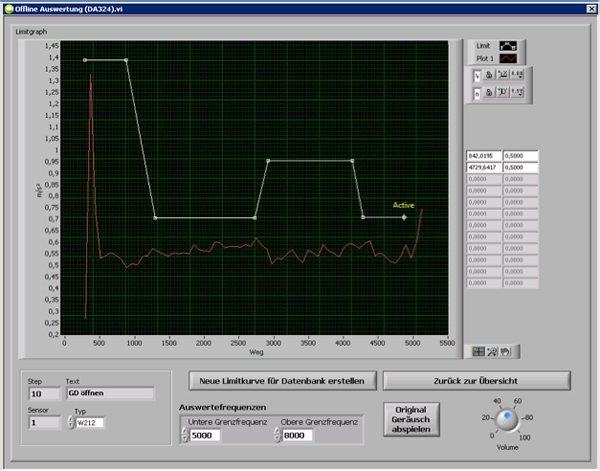Screen dimensions: 600x471
Task: Click the red Plot 1 legend icon
Action: pyautogui.click(x=509, y=58)
